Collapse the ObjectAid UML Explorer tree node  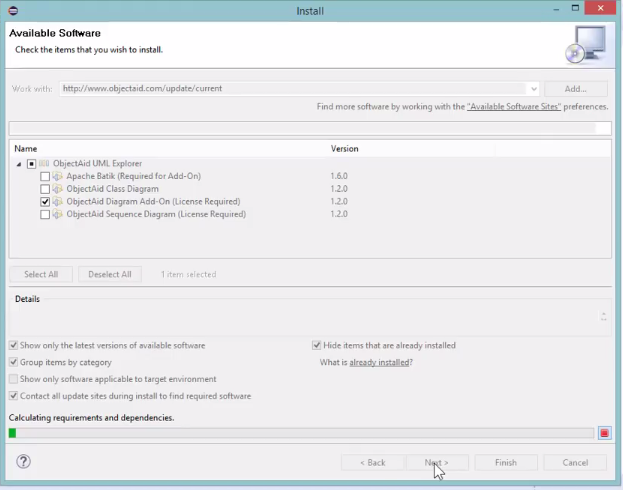pos(19,164)
